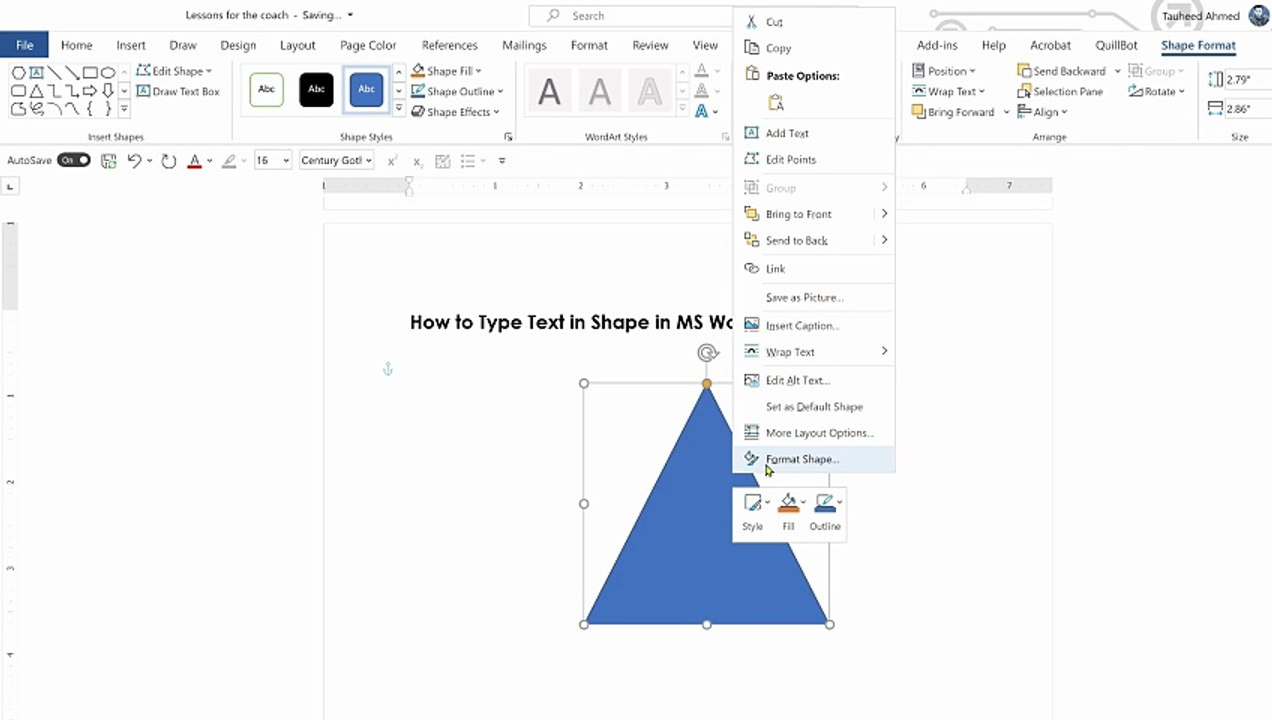Screen dimensions: 1272x720
Task: Switch to the References tab
Action: (x=449, y=45)
